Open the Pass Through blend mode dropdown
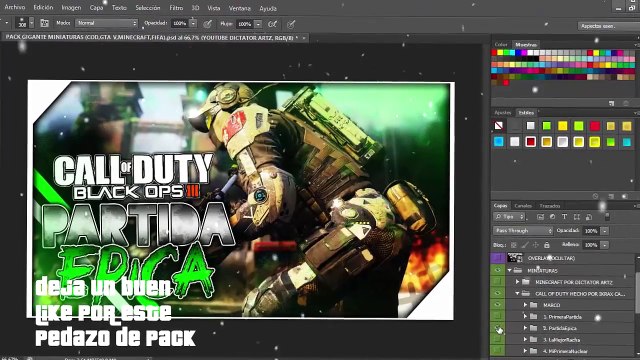Image resolution: width=640 pixels, height=360 pixels. pos(523,231)
